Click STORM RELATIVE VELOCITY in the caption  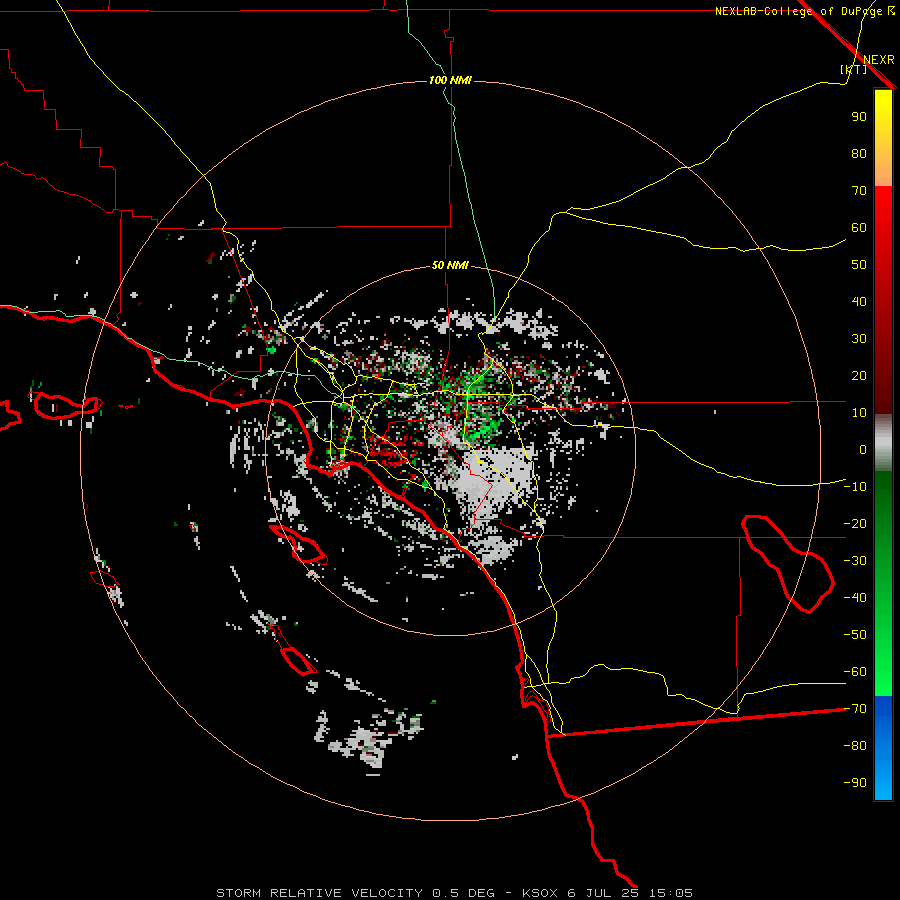coord(320,893)
